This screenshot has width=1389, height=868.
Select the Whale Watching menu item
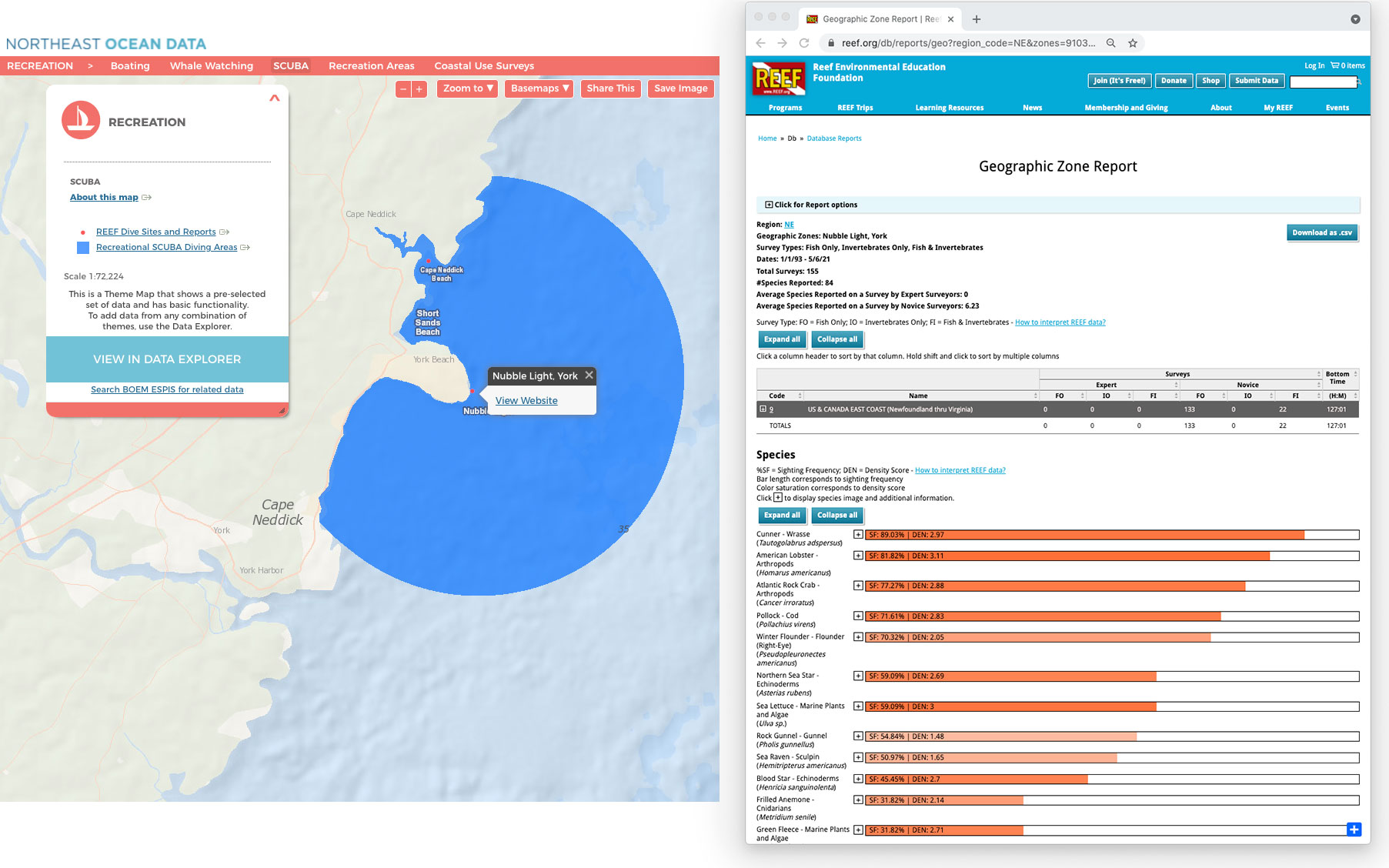212,66
